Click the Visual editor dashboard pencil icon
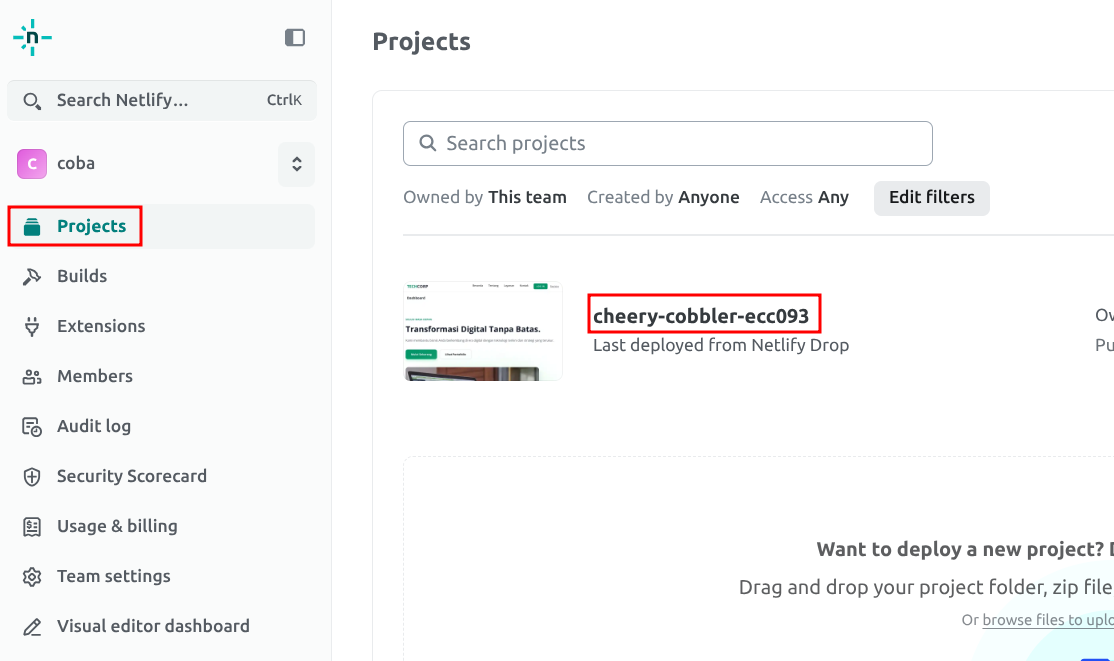1114x661 pixels. click(32, 627)
